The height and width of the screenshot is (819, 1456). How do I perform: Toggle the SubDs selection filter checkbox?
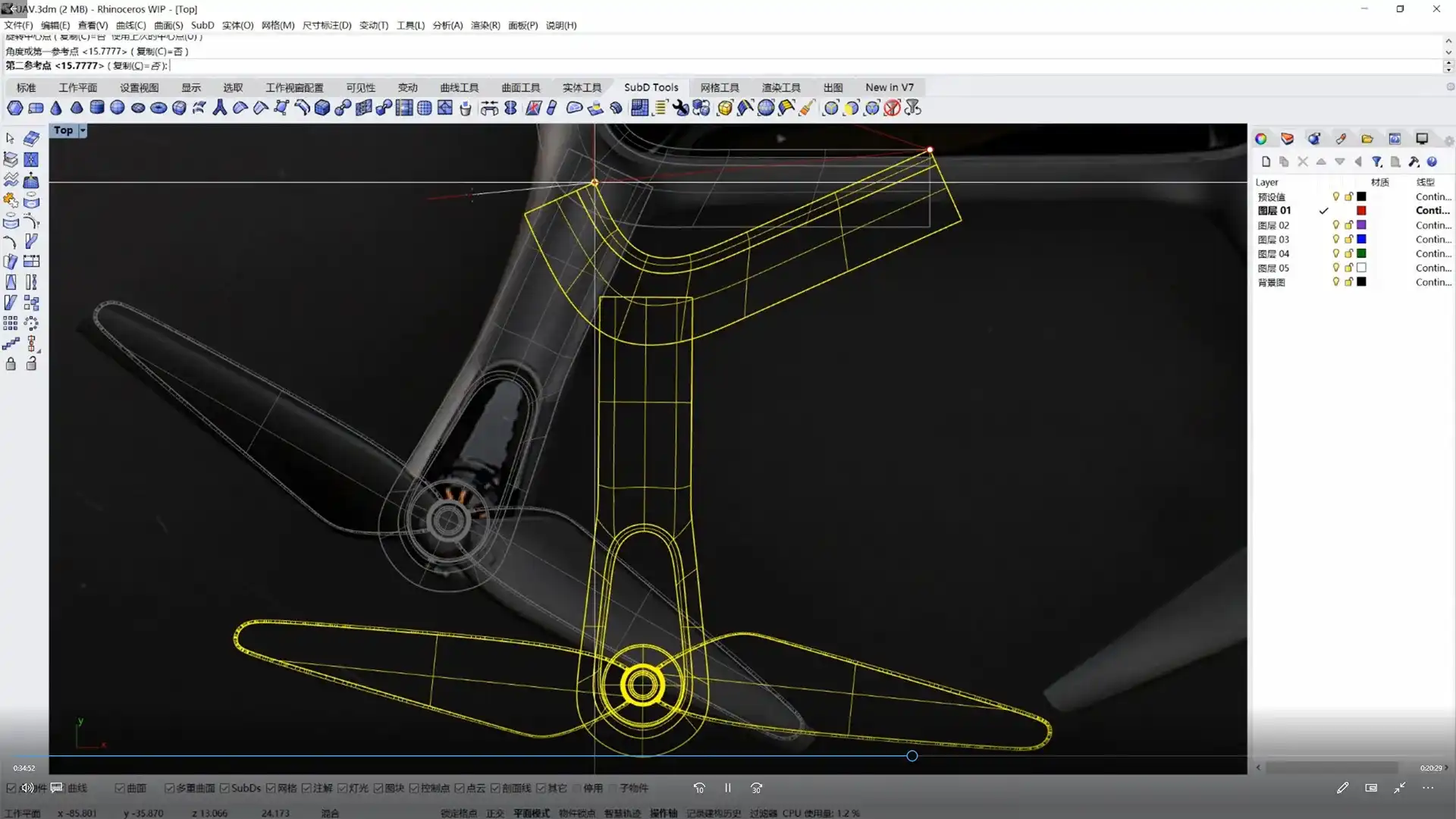coord(225,788)
